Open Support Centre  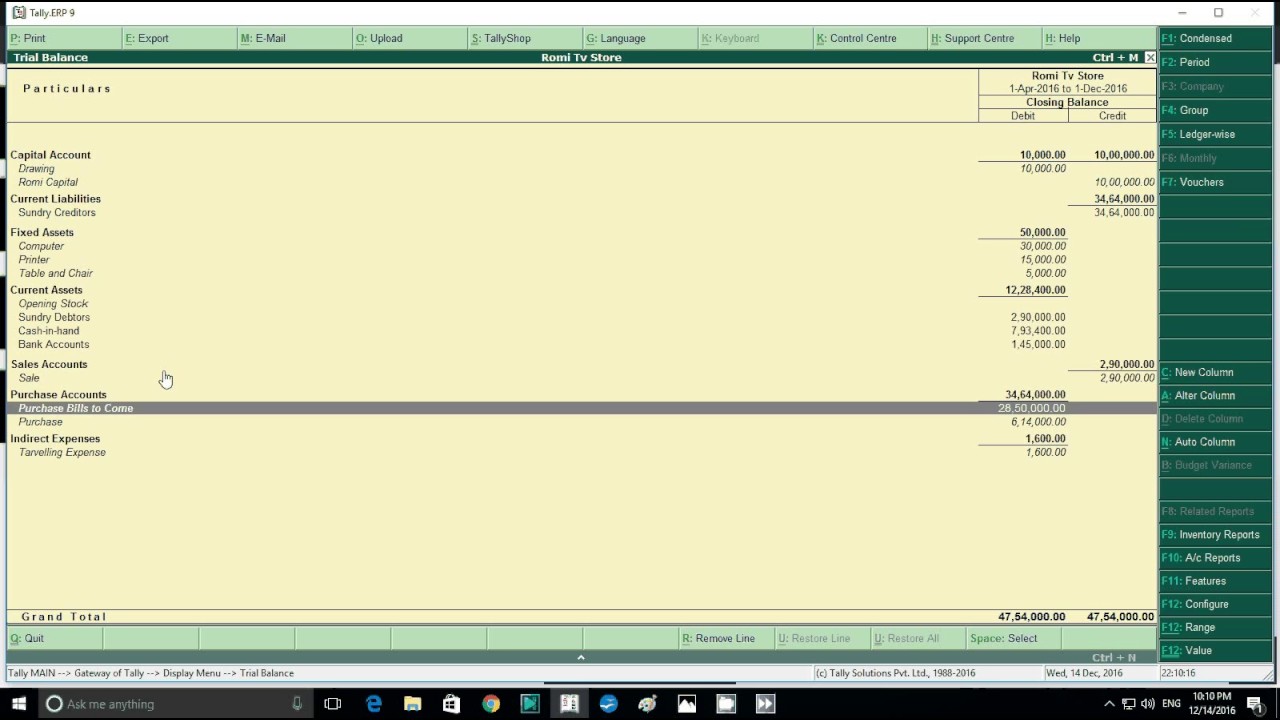(x=984, y=38)
